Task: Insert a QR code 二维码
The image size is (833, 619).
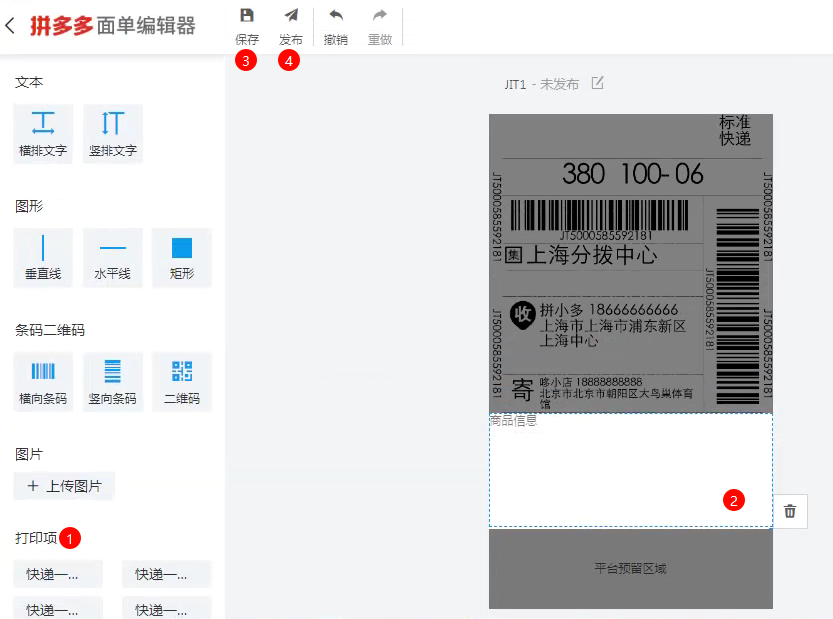Action: (x=182, y=382)
